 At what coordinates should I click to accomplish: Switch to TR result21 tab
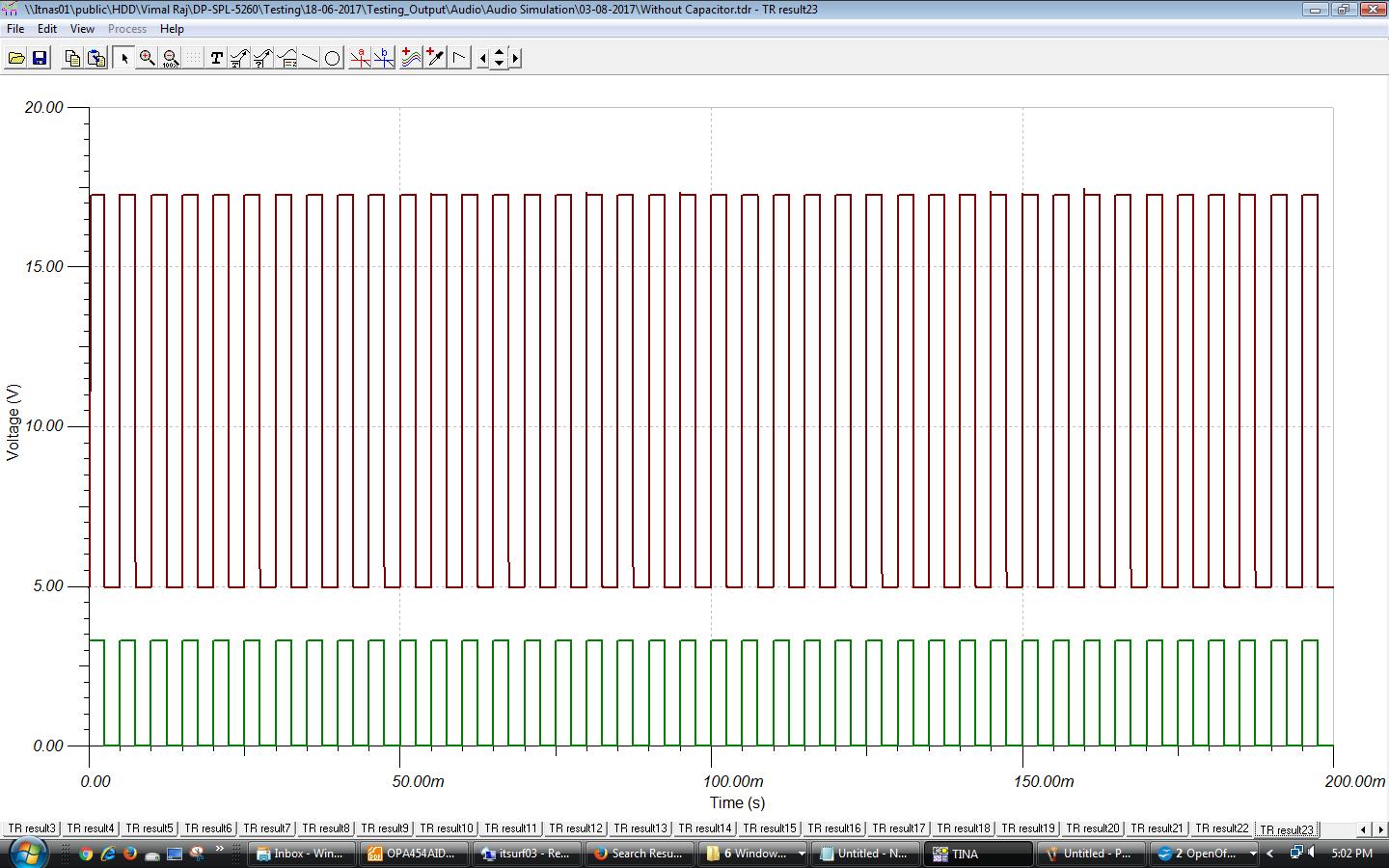(1157, 828)
